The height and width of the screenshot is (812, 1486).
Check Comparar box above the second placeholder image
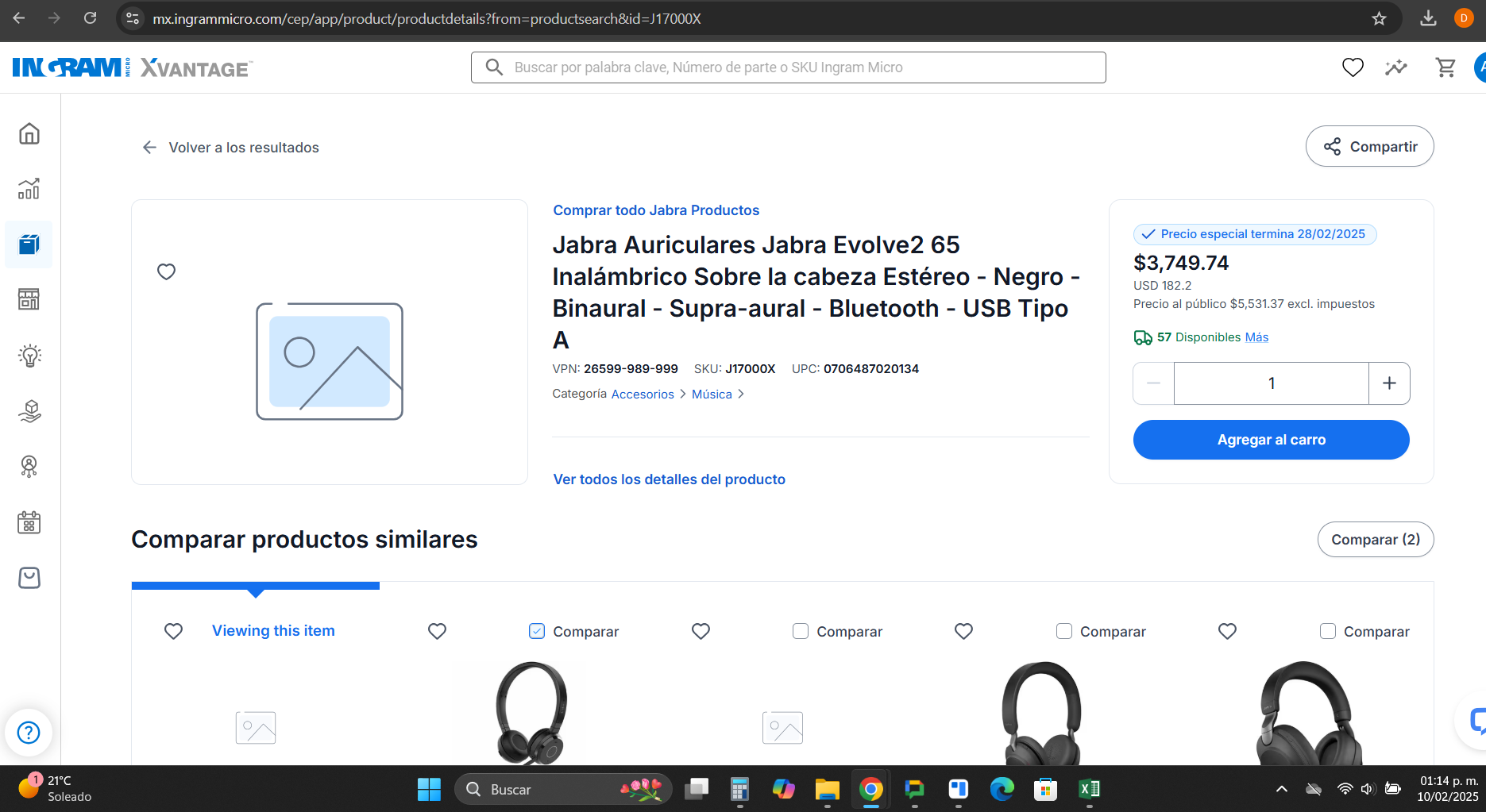pos(801,631)
